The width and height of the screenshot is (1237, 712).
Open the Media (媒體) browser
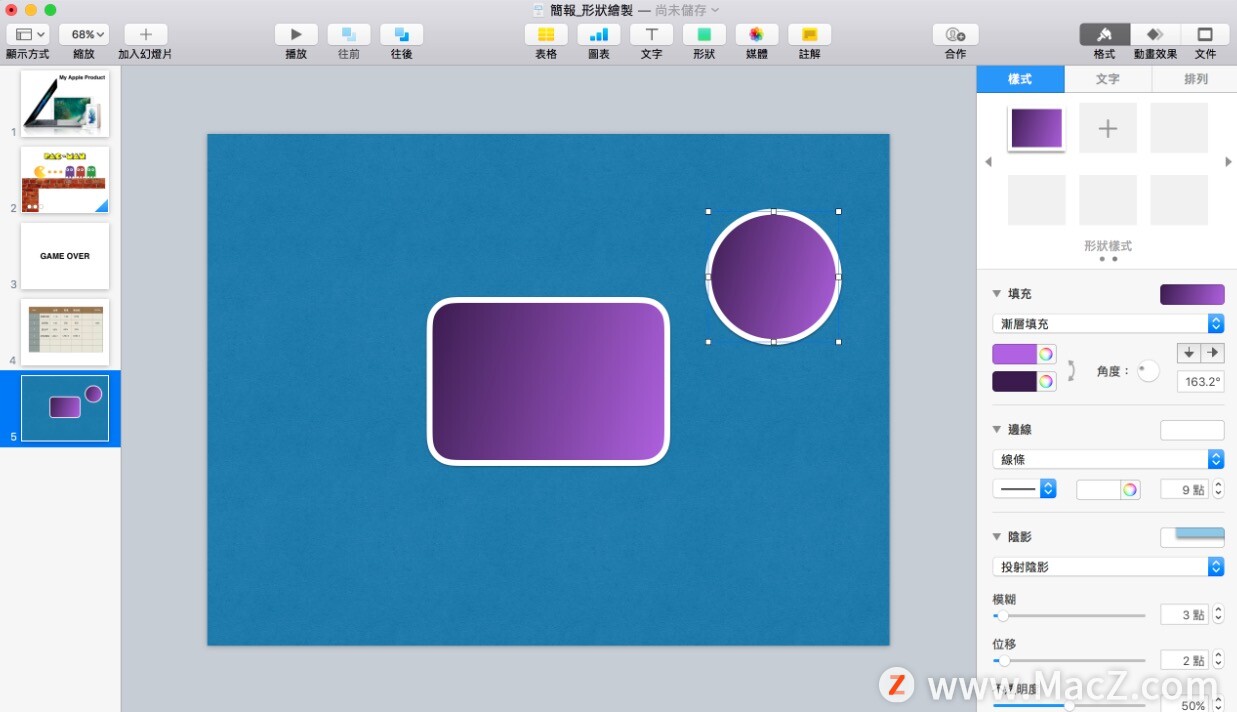[x=757, y=34]
